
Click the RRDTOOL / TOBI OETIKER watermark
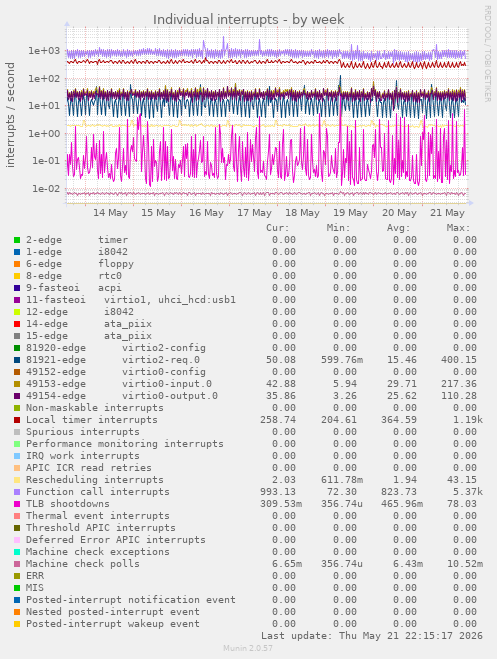487,53
